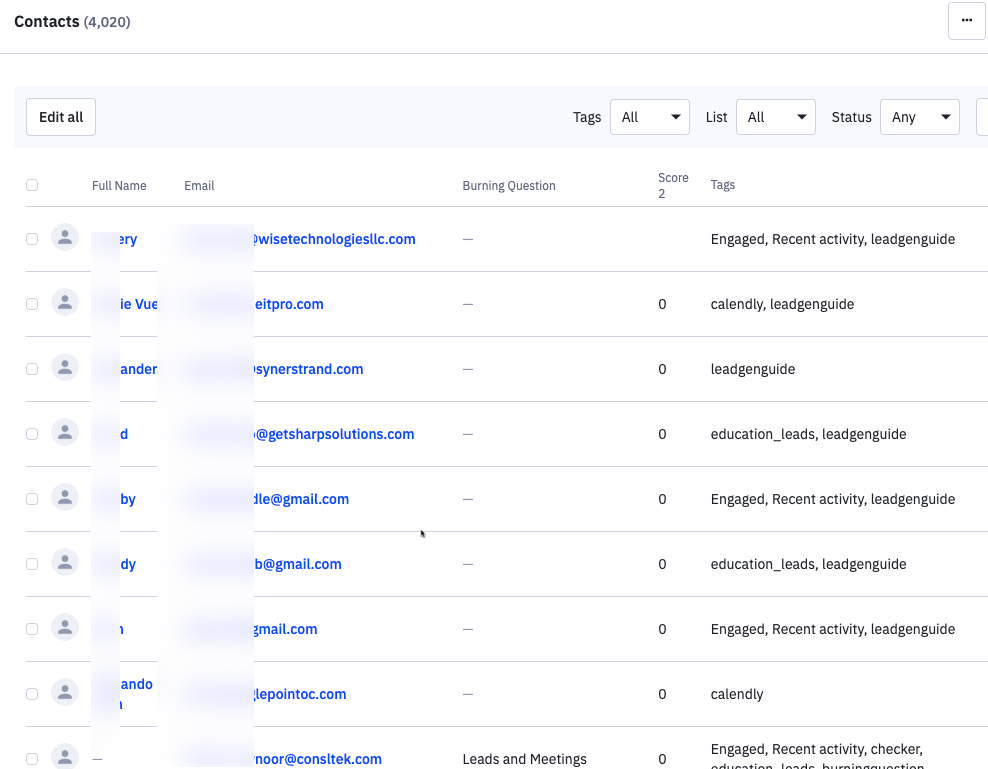The image size is (988, 769).
Task: Click avatar icon for eitpro.com contact
Action: pyautogui.click(x=65, y=303)
